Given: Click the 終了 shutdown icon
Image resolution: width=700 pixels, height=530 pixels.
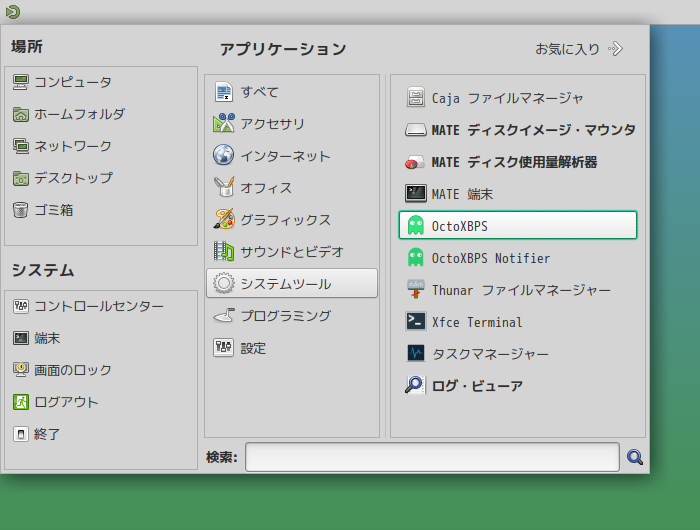Looking at the screenshot, I should pyautogui.click(x=21, y=434).
